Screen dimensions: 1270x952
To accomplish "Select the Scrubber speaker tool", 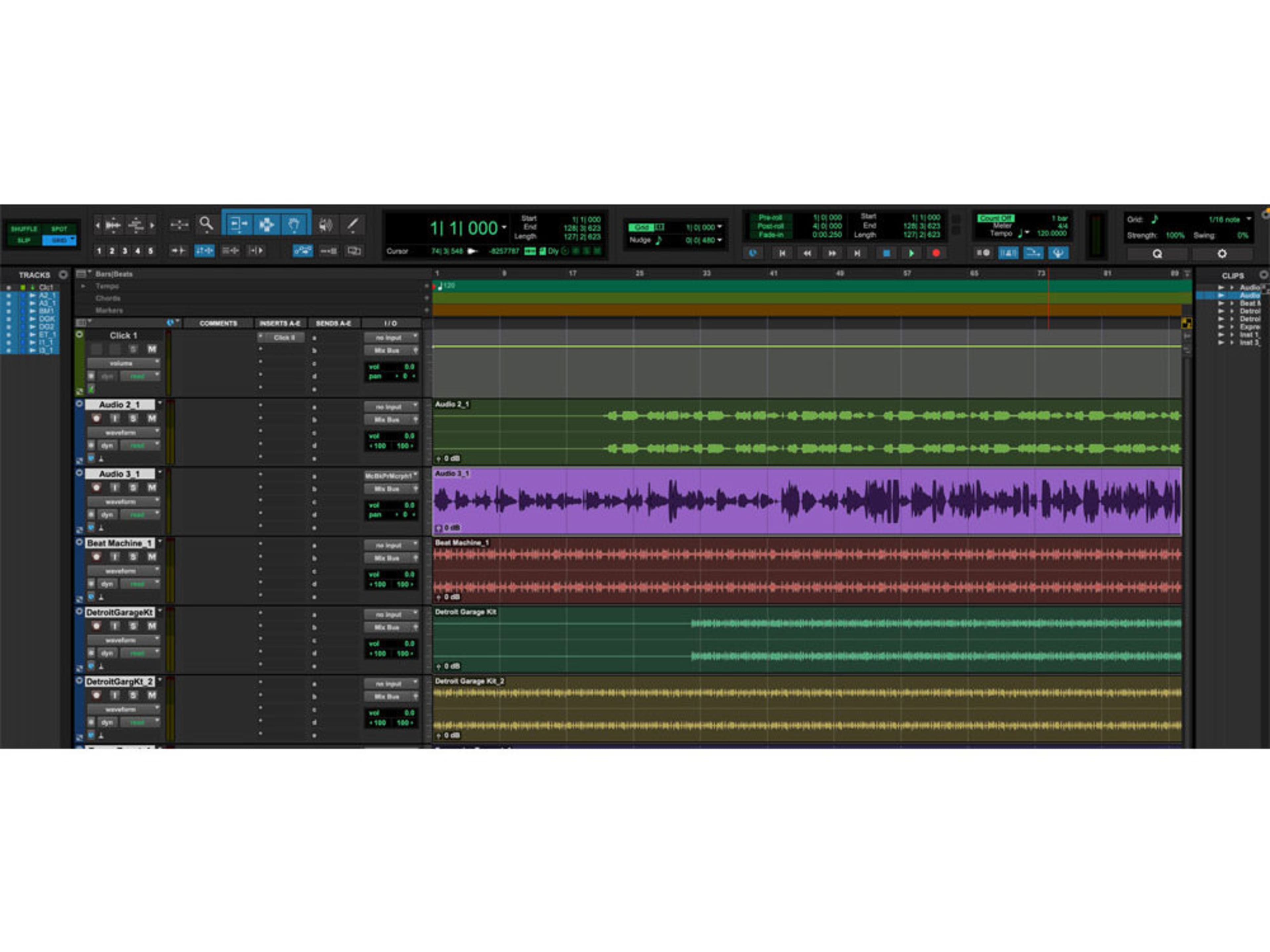I will pyautogui.click(x=325, y=224).
